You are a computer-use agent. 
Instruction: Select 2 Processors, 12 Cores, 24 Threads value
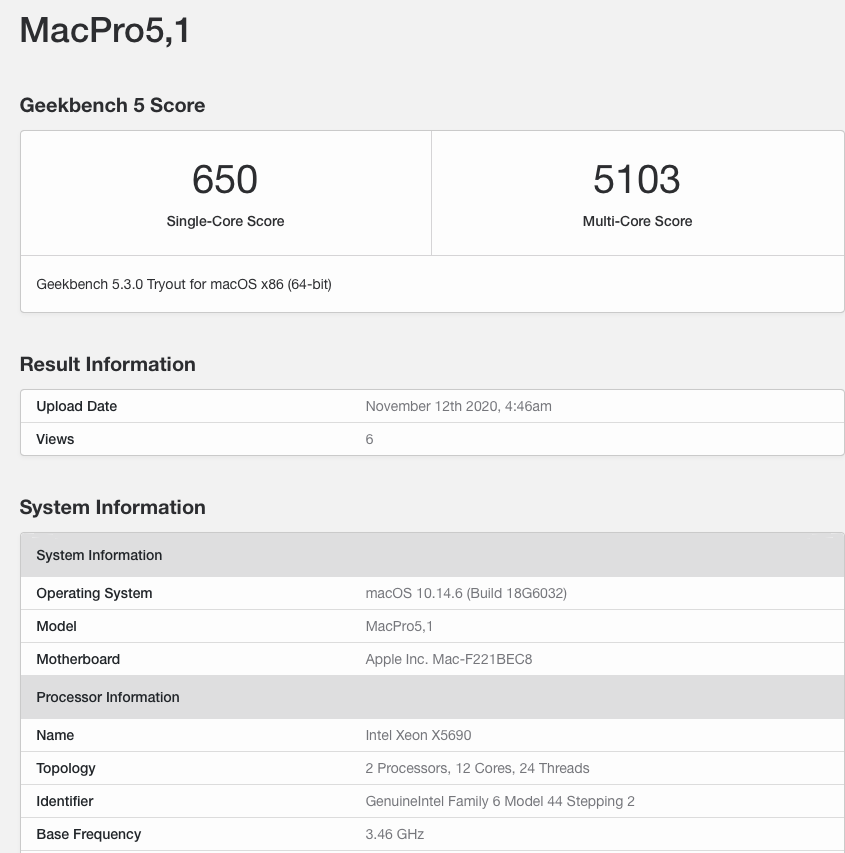point(477,768)
